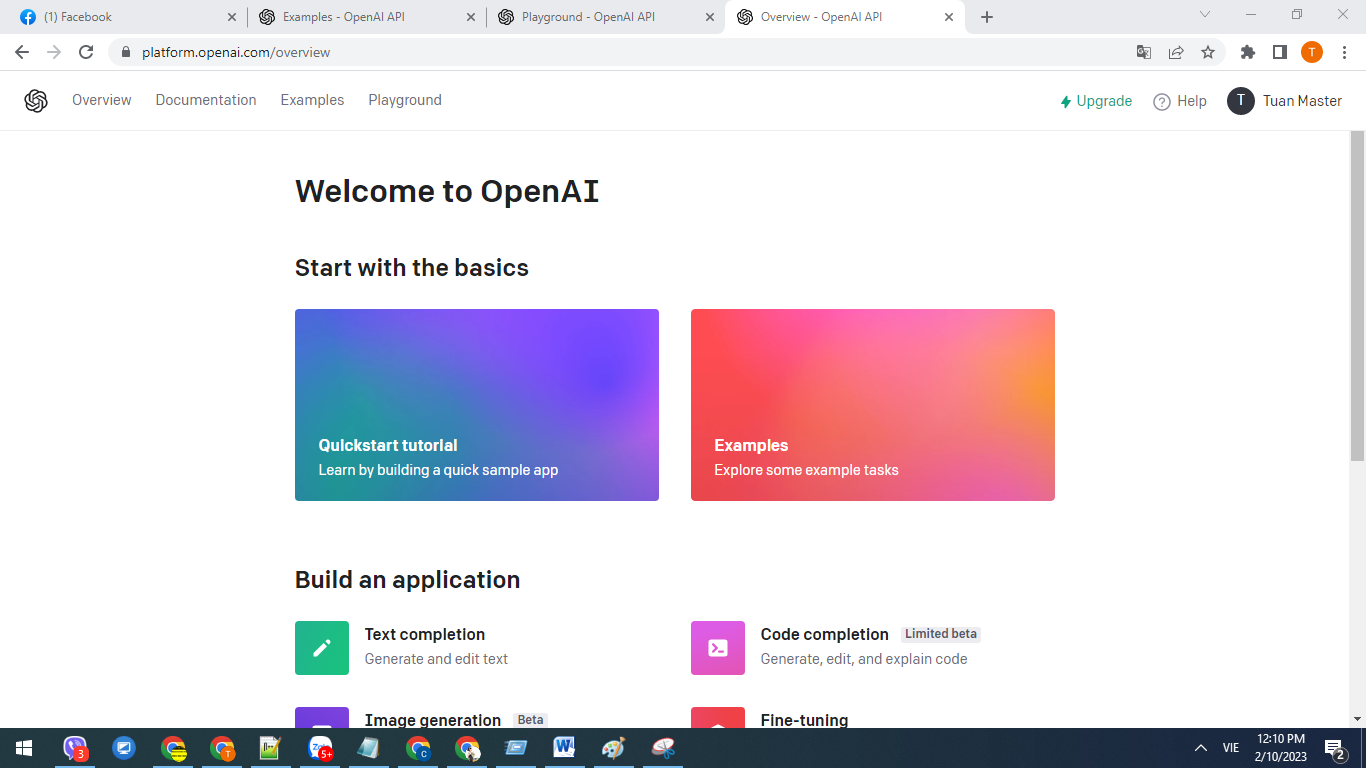This screenshot has height=768, width=1366.
Task: Close the Overview - OpenAI API tab
Action: click(x=949, y=17)
